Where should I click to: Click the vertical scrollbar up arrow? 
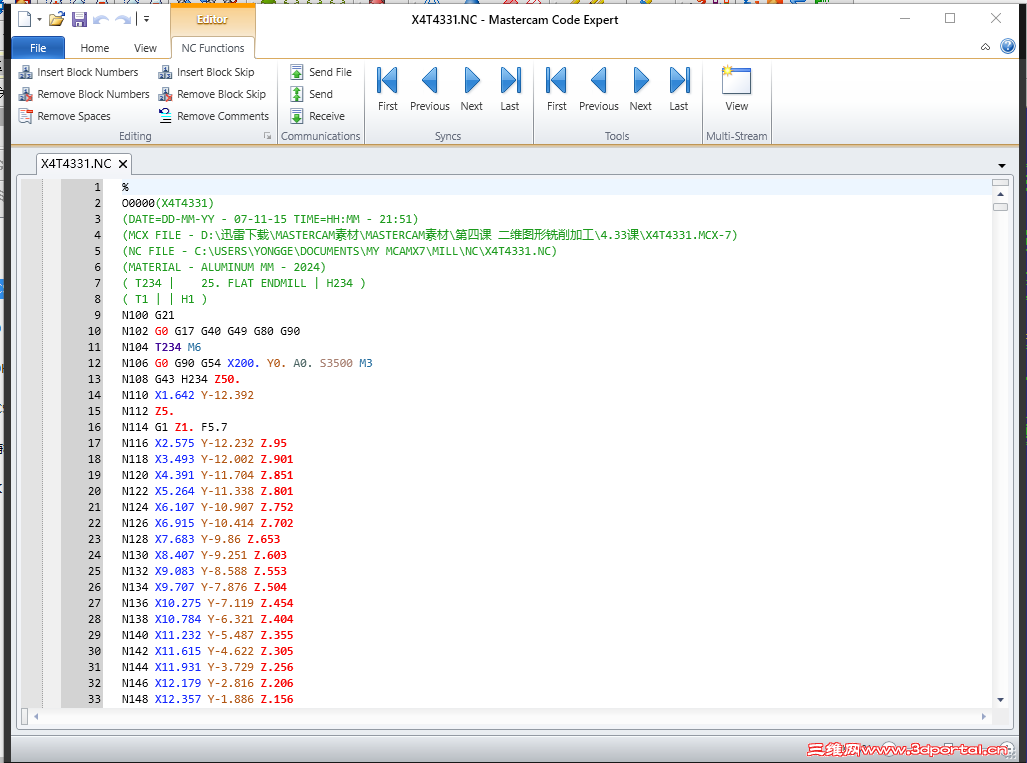(x=1000, y=195)
